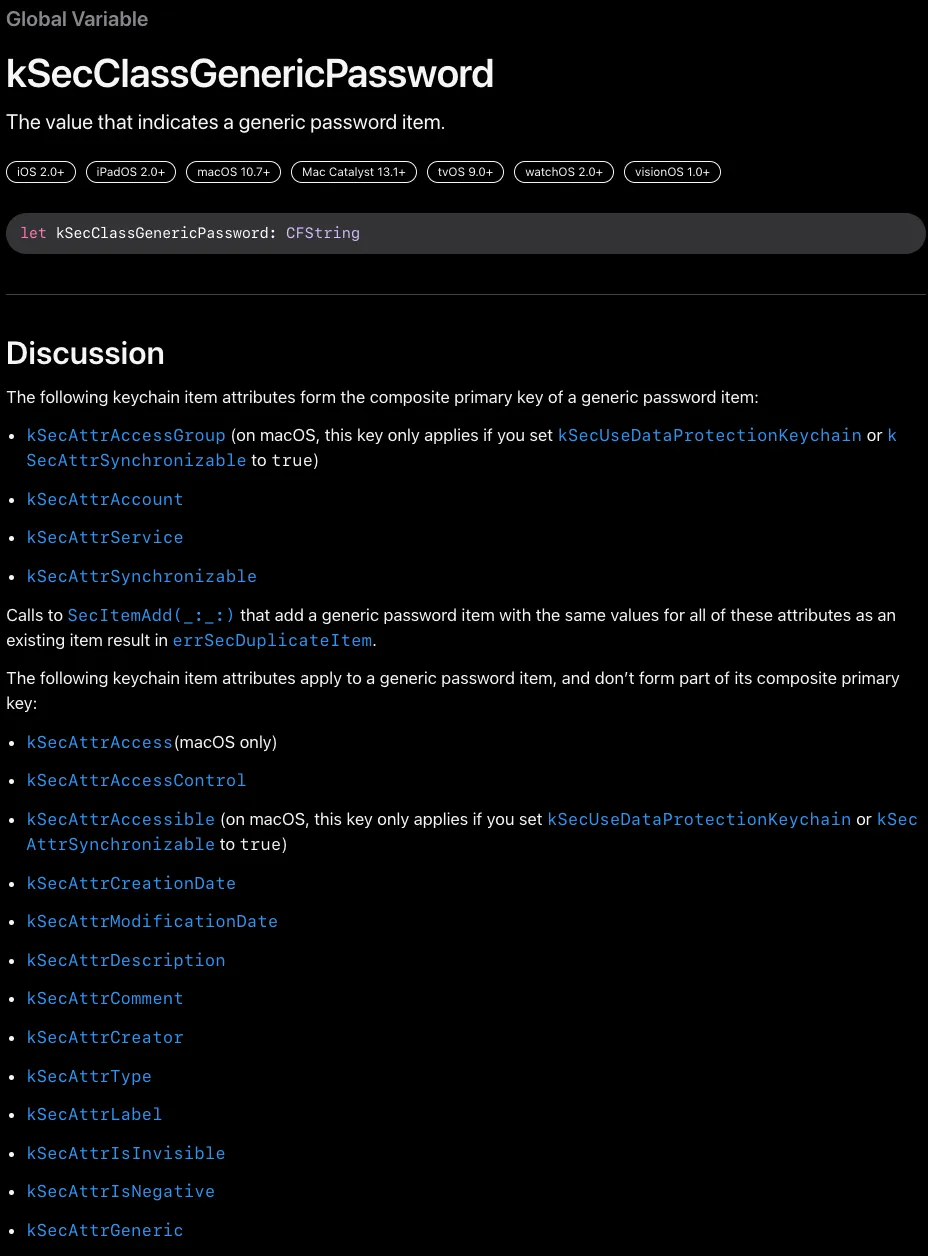
Task: Open the CFString type link in code
Action: point(322,233)
